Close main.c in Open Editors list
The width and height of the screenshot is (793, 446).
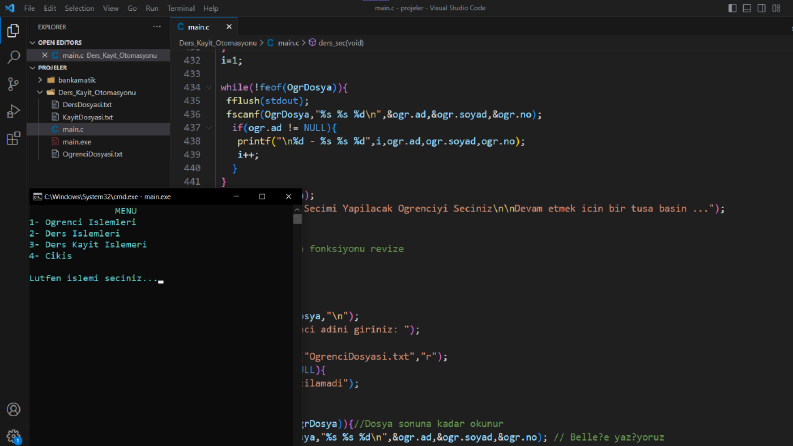45,55
